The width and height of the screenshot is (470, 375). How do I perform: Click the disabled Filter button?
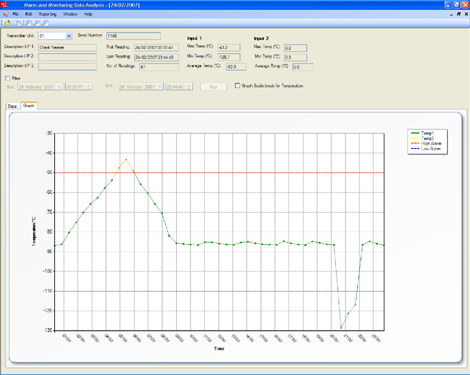pyautogui.click(x=213, y=87)
